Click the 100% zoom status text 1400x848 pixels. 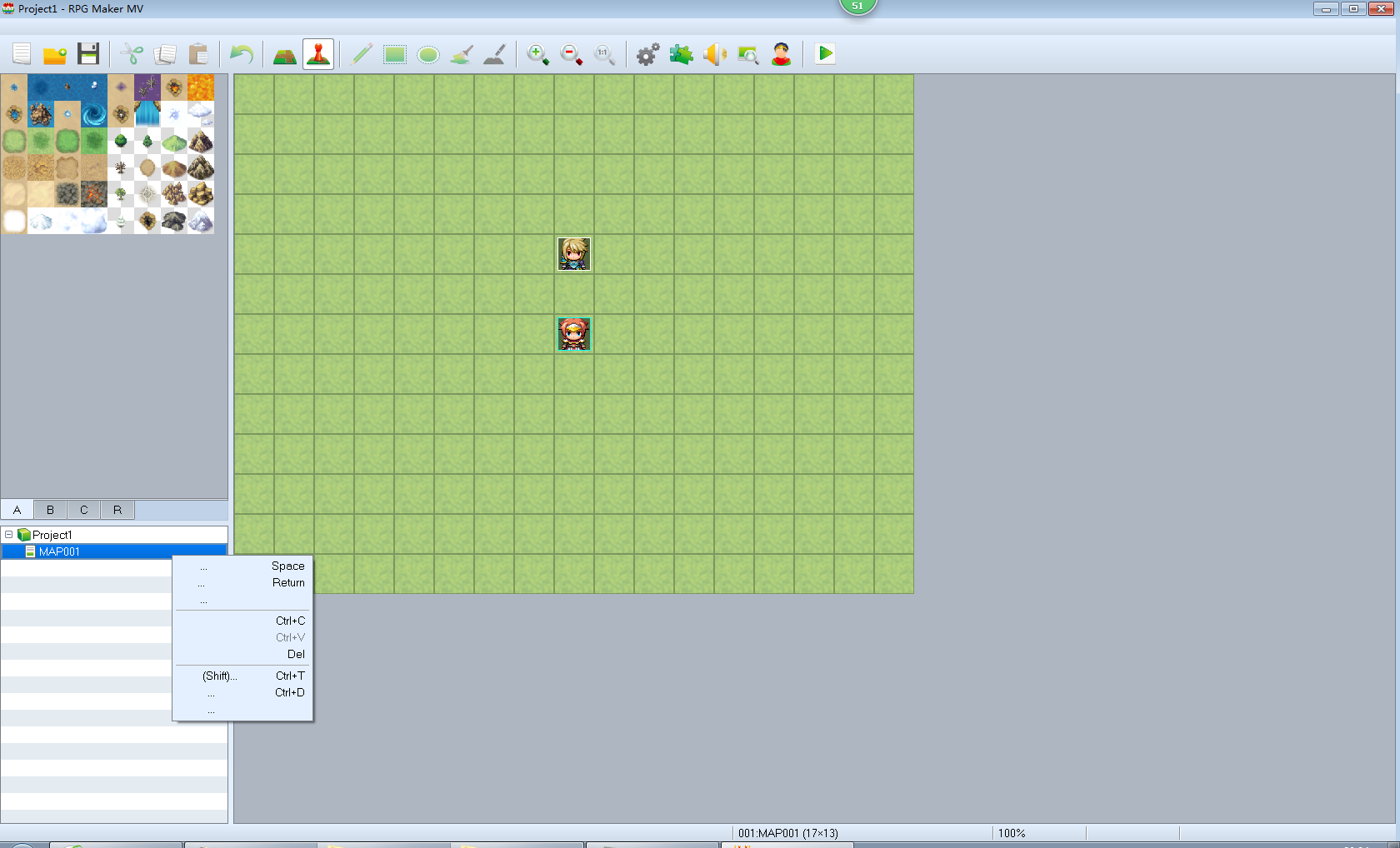click(x=1012, y=833)
